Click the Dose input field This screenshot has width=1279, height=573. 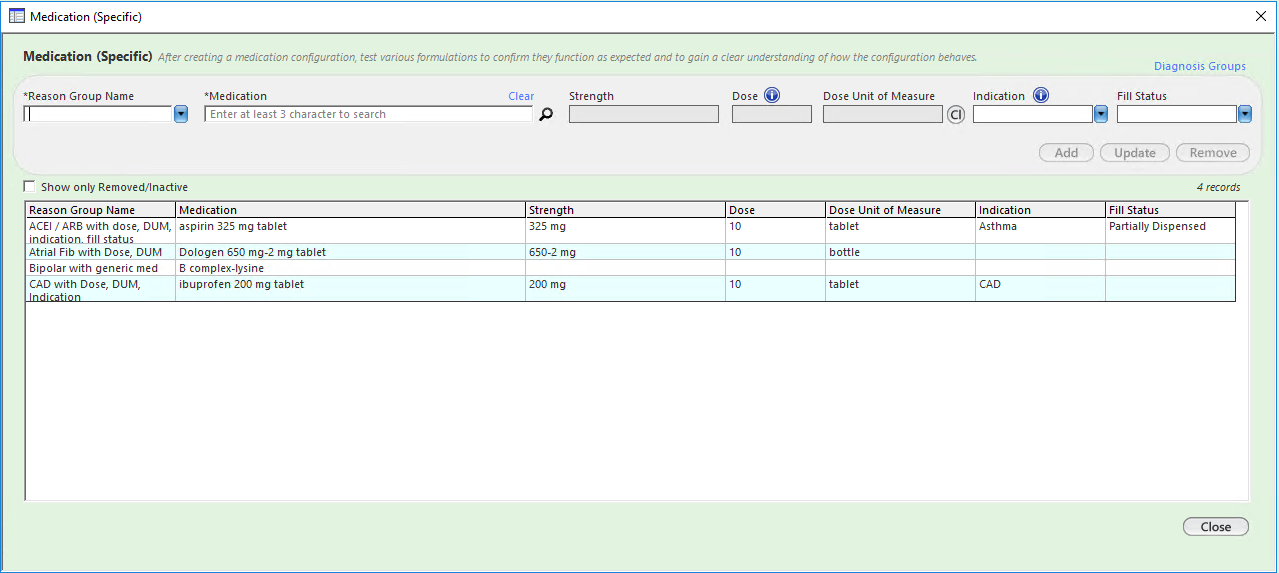pos(772,115)
